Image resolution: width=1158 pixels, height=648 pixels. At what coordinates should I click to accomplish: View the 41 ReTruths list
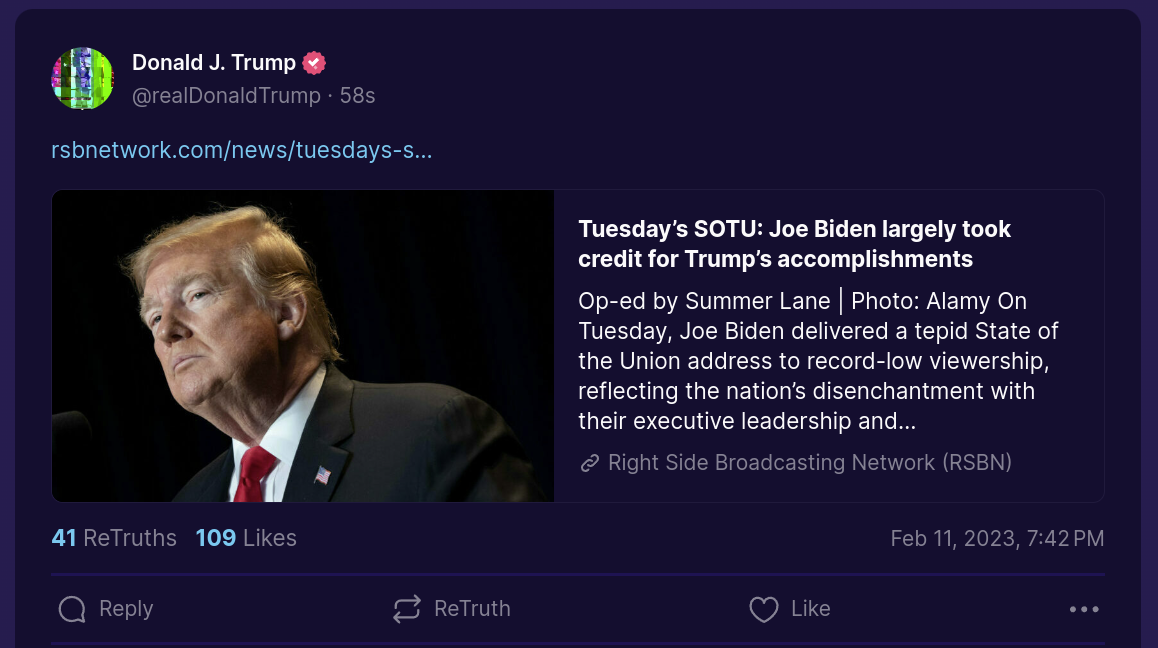coord(114,538)
